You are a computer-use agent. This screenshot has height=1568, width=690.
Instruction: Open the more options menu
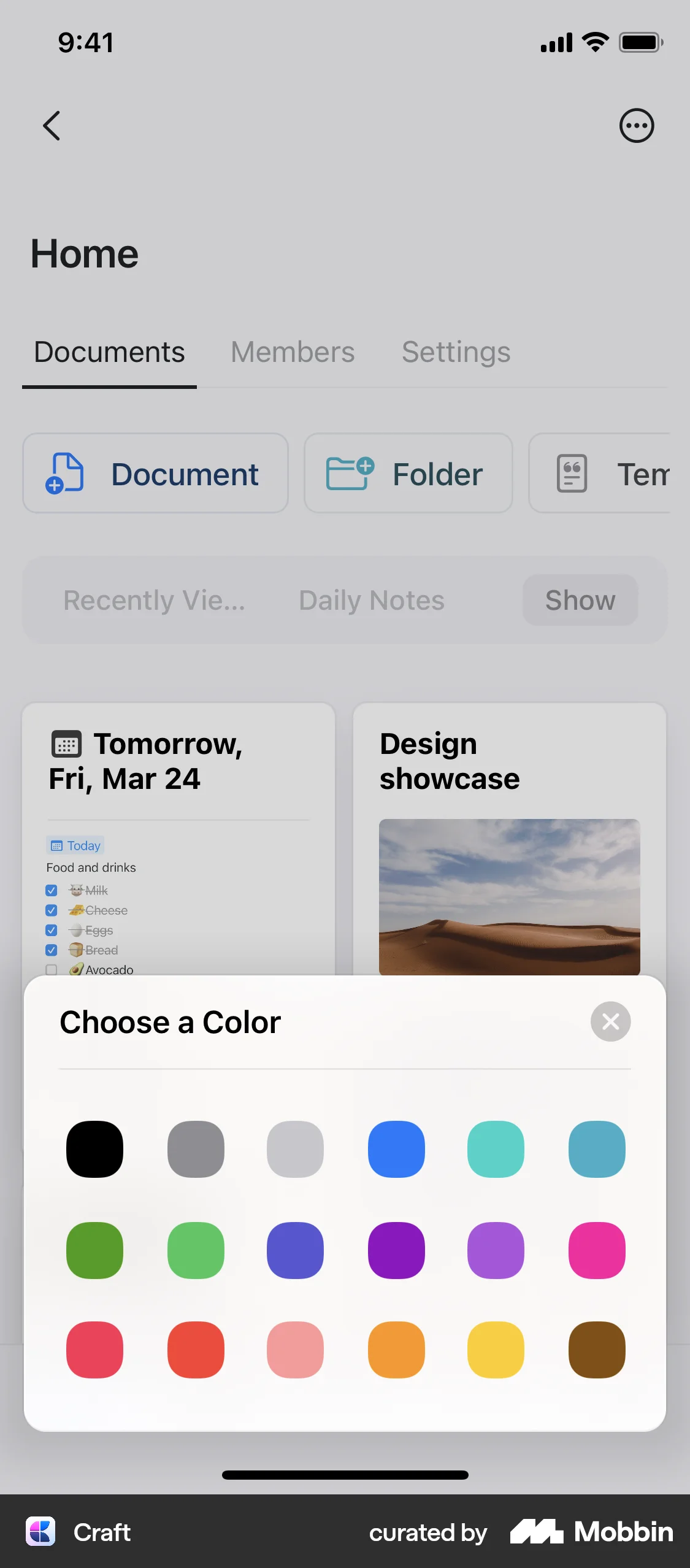[x=637, y=126]
